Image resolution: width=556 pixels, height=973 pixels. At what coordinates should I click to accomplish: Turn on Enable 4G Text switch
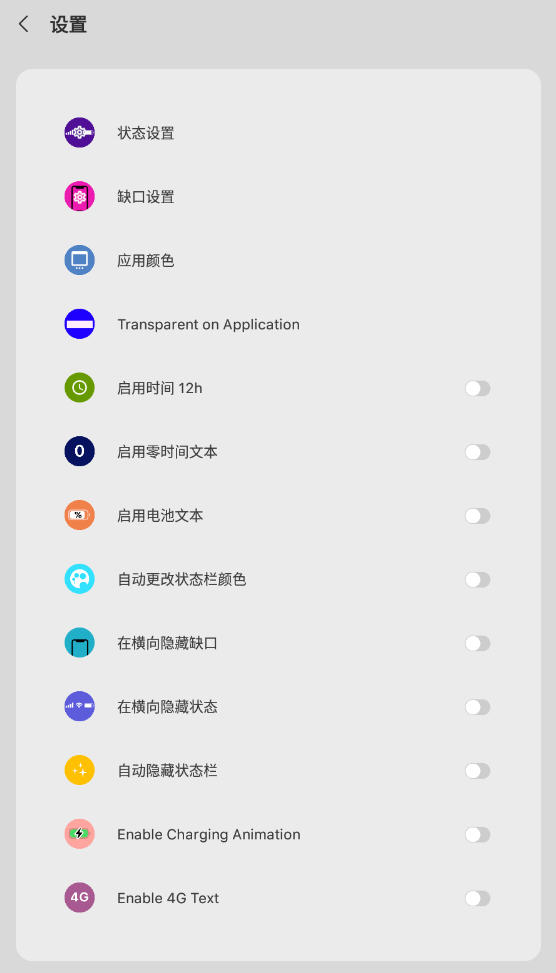tap(478, 899)
